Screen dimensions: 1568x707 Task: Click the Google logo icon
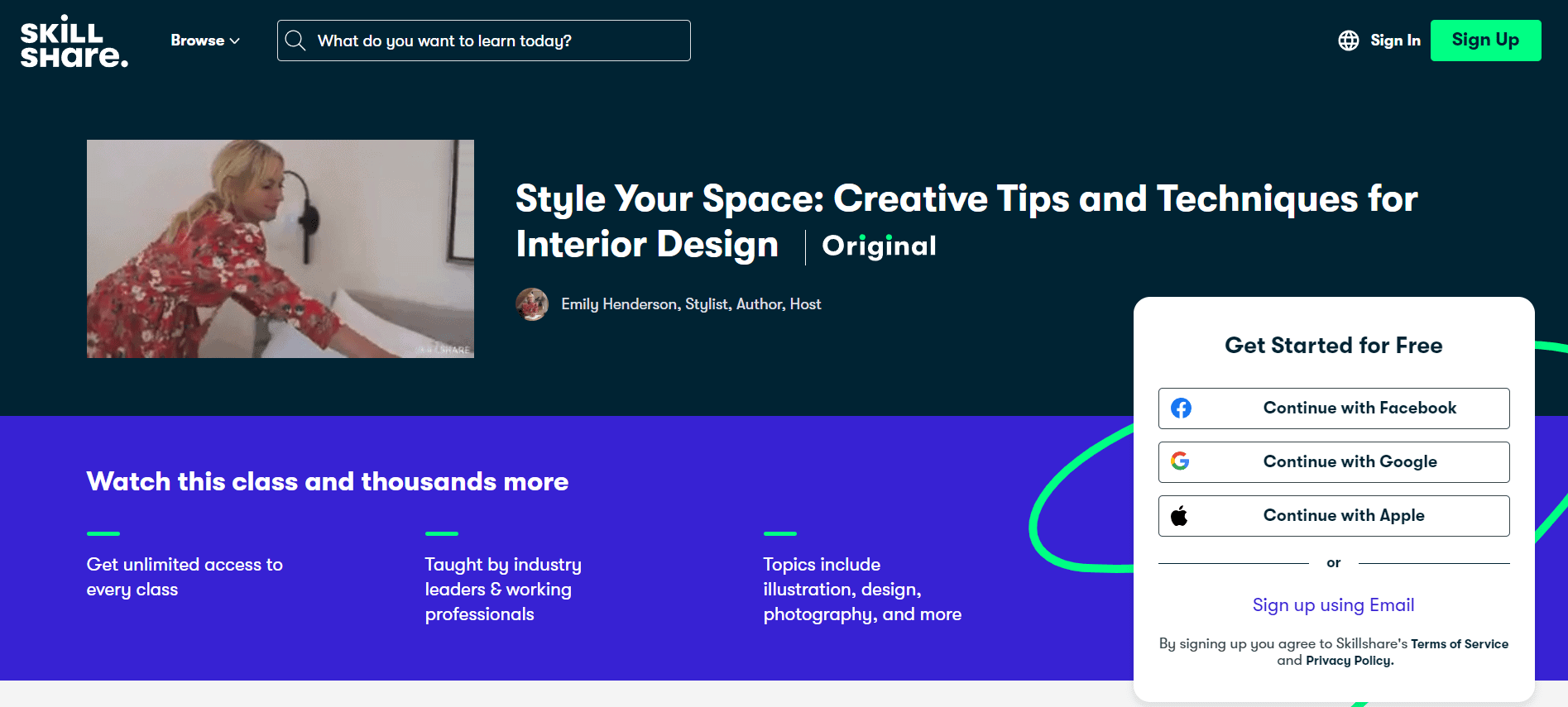[x=1181, y=461]
